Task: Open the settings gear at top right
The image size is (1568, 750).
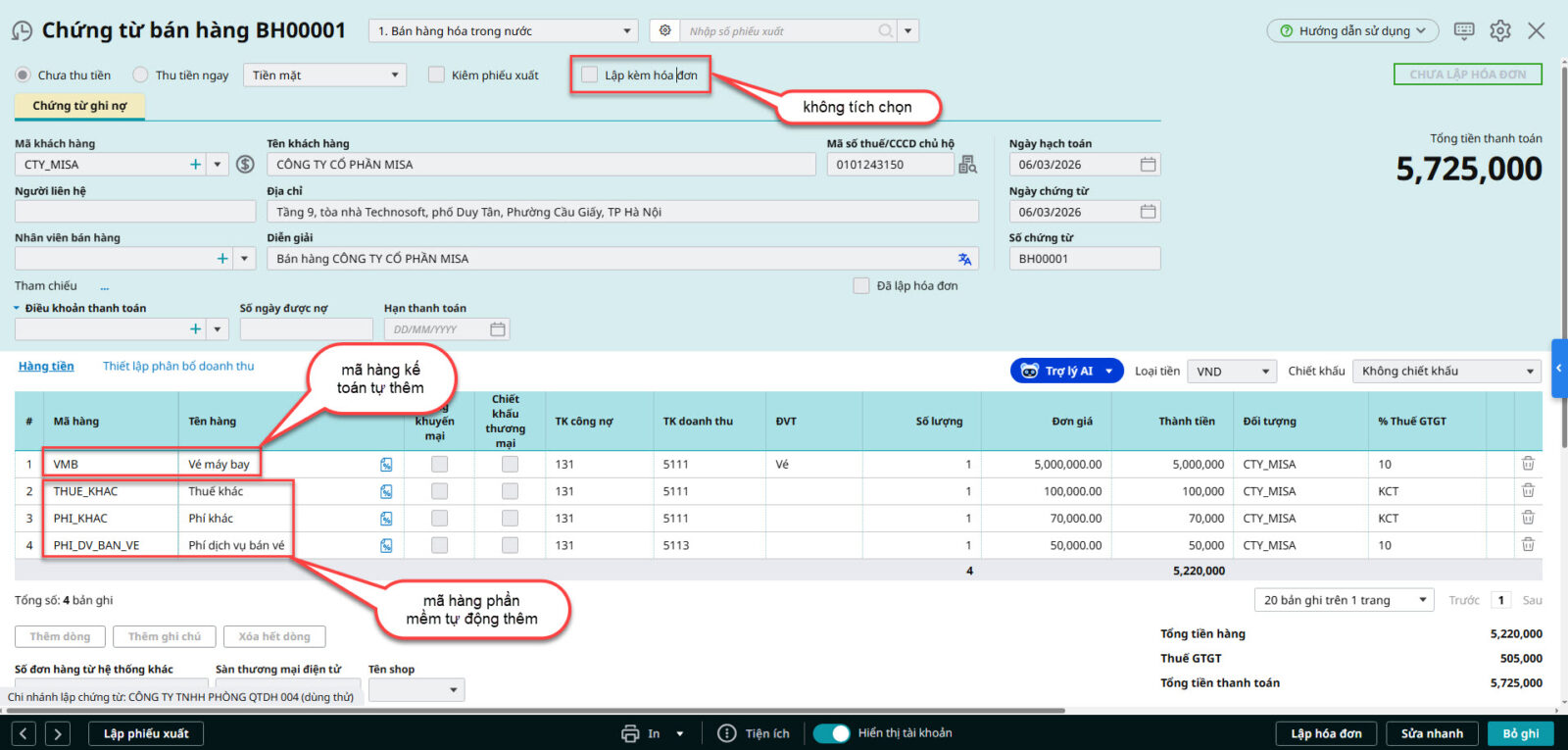Action: [x=1499, y=31]
